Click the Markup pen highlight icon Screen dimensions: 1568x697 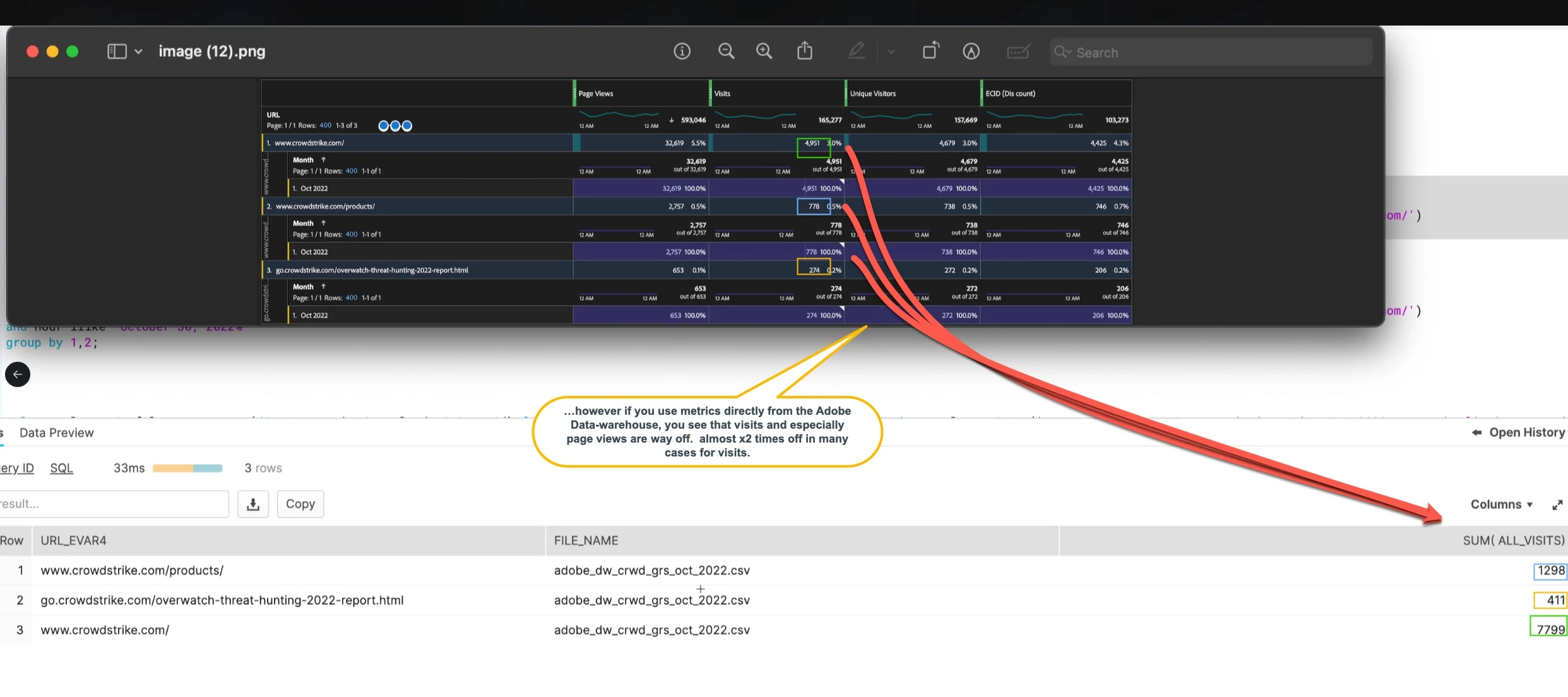(857, 51)
